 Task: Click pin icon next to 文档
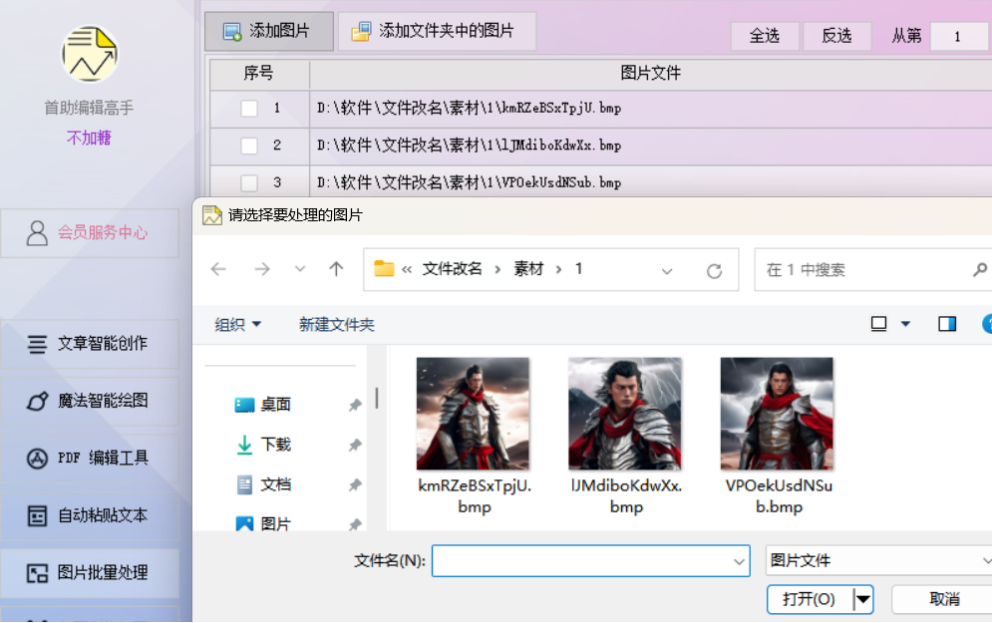(355, 485)
